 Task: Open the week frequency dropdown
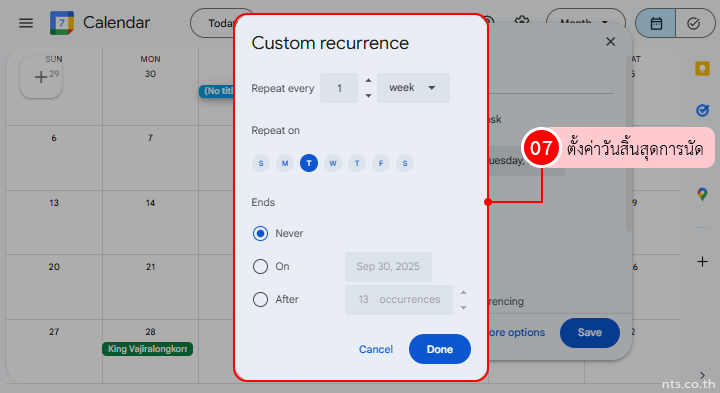coord(413,88)
